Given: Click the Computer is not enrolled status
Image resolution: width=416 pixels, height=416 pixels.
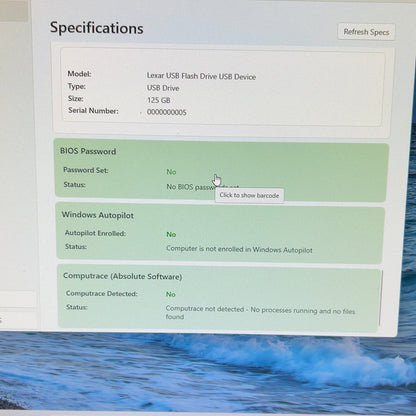Looking at the screenshot, I should click(x=239, y=249).
